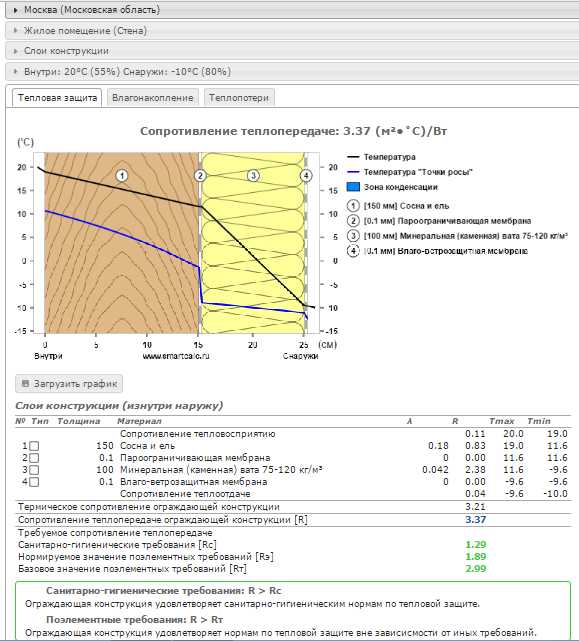
Task: Click the Влаго-ветрозащитная мембрана table row text
Action: point(193,482)
